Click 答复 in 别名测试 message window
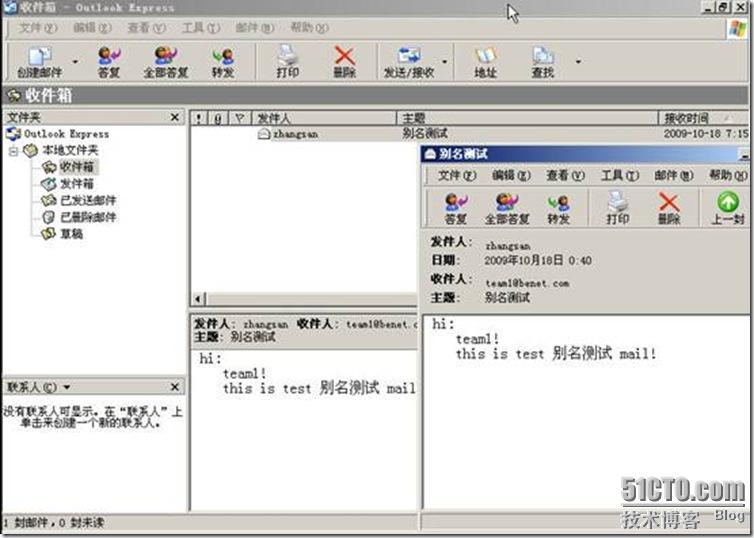754x538 pixels. click(456, 209)
